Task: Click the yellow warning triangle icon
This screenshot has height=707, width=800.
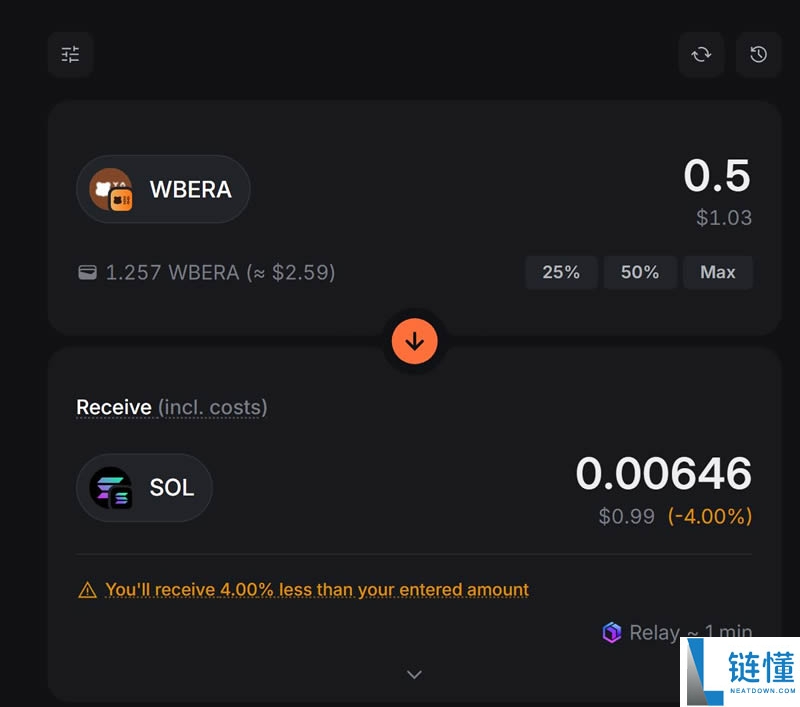Action: 88,590
